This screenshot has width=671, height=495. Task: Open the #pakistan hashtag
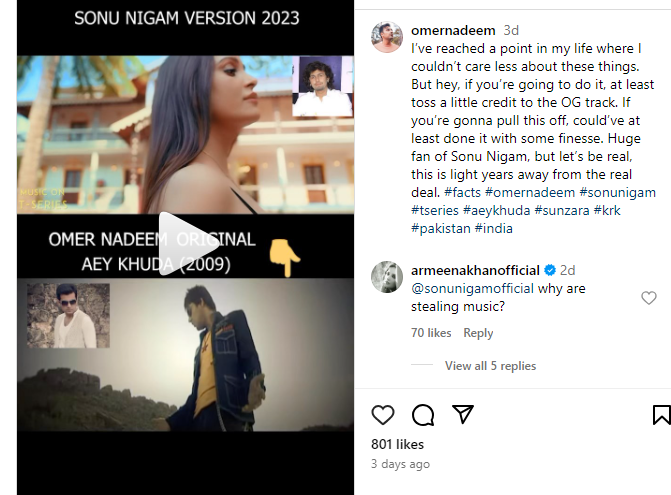(440, 228)
